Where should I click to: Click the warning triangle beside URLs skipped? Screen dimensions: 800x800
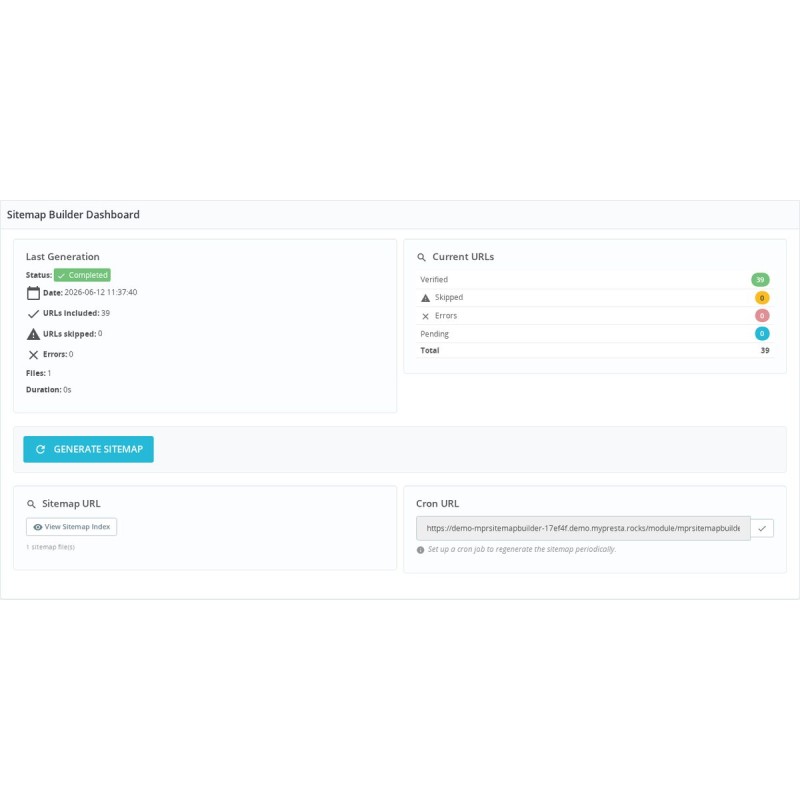[x=33, y=334]
